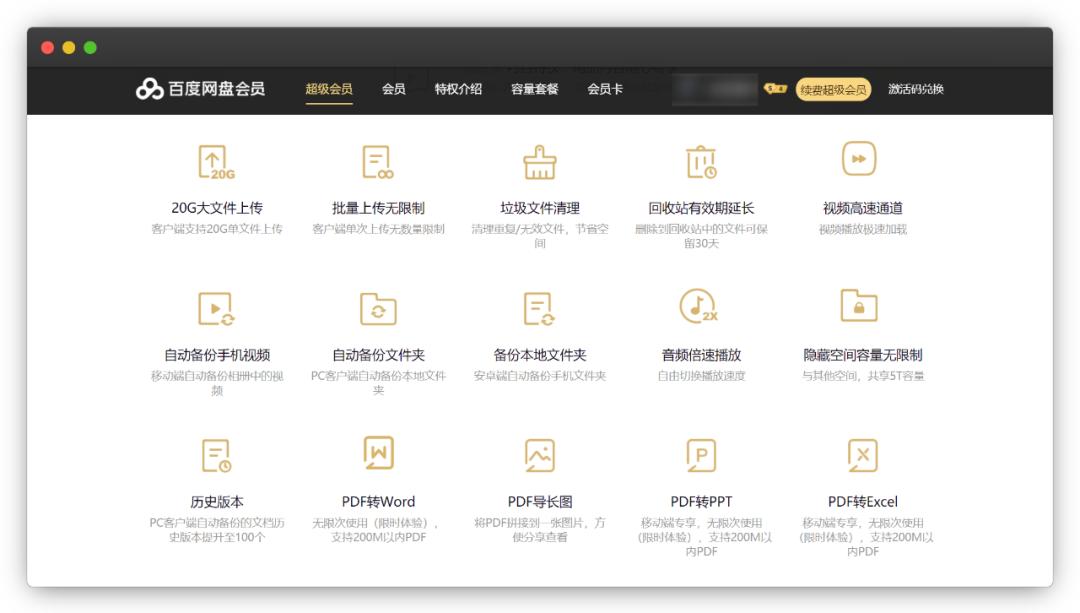Open the 20G大文件上传 icon
Viewport: 1080px width, 613px height.
click(x=213, y=162)
